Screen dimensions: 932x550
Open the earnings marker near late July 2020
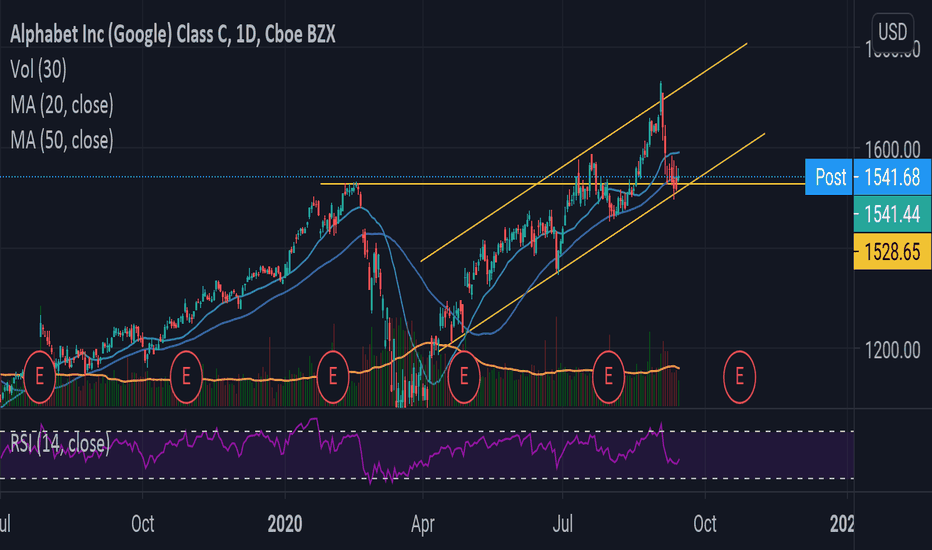(x=609, y=377)
